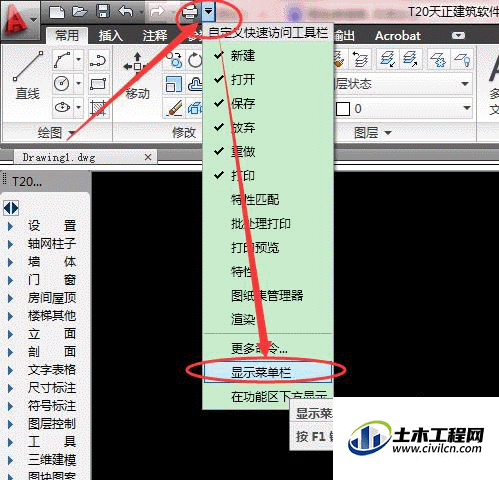Choose 渲染 from the dropdown menu
The width and height of the screenshot is (499, 480).
tap(268, 319)
